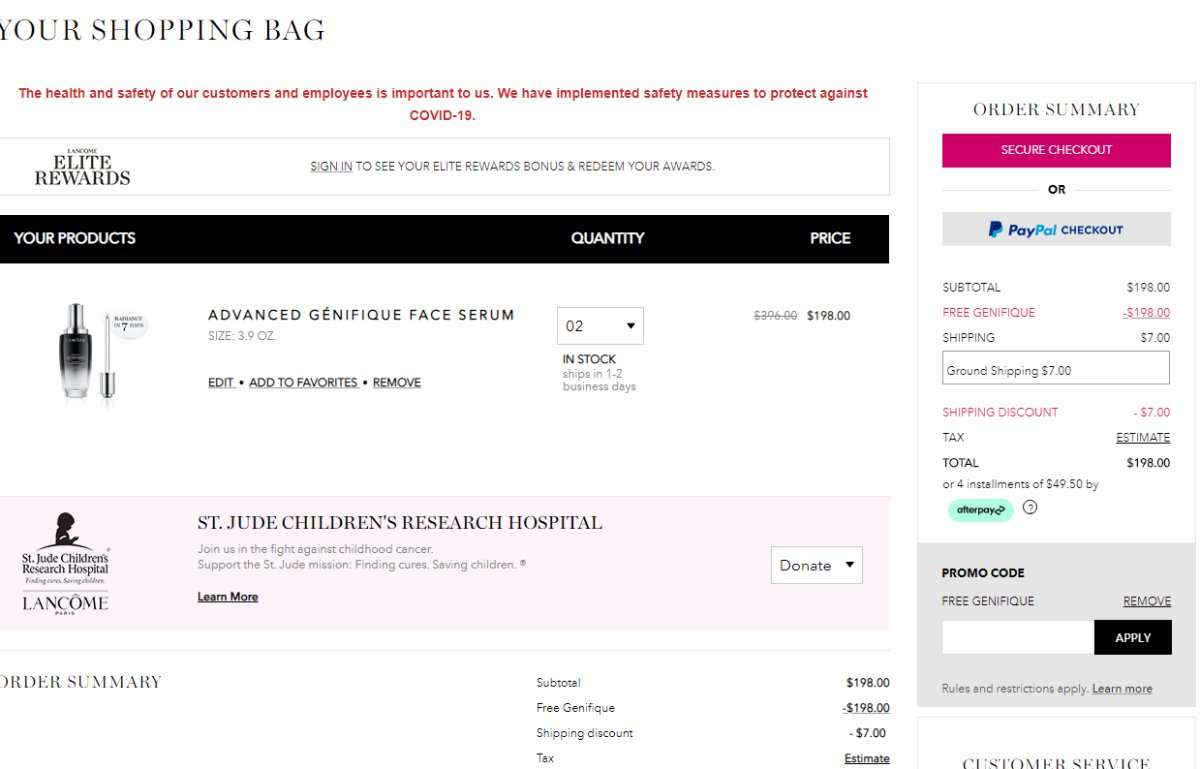Click the SIZE: 3.9 OZ. label
Viewport: 1200px width, 769px height.
pos(242,336)
